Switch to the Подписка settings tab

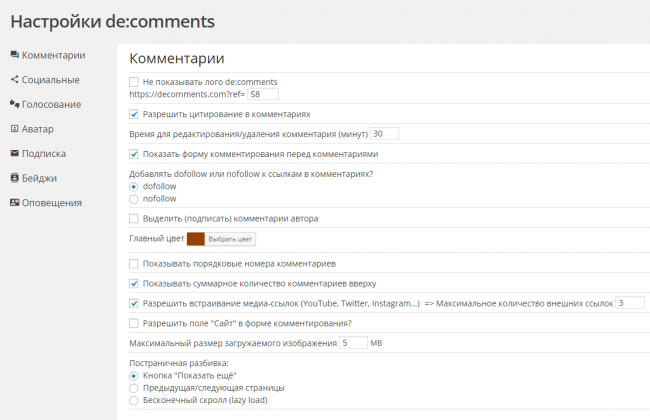click(44, 154)
